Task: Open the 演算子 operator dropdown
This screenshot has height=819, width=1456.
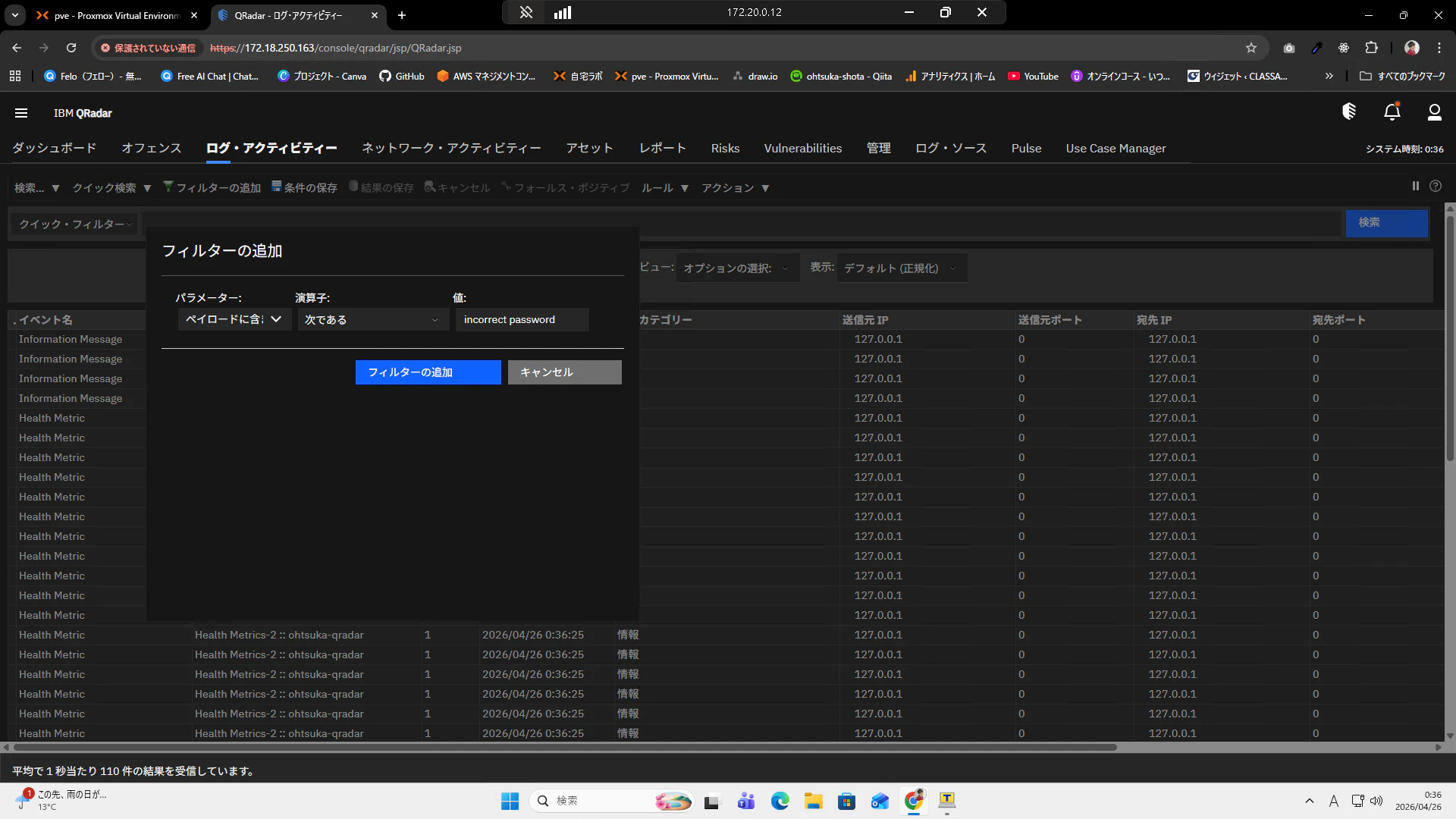Action: pyautogui.click(x=371, y=319)
